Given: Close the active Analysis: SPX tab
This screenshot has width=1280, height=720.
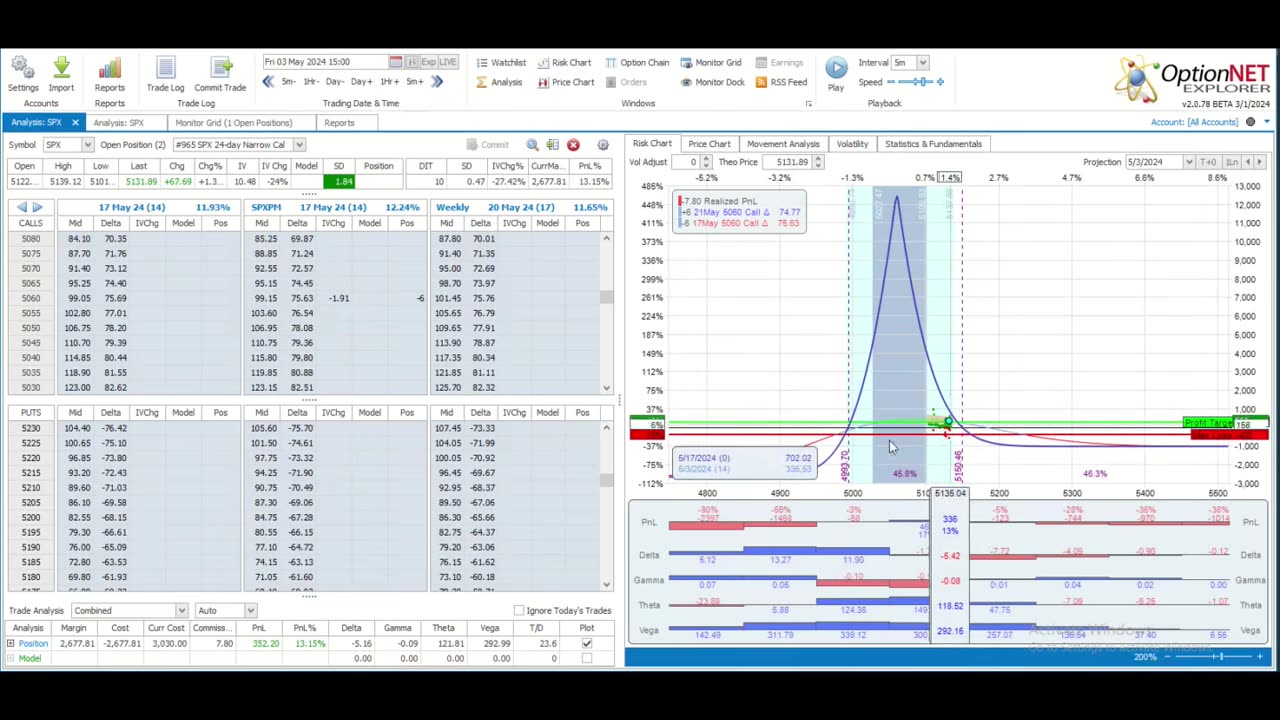Looking at the screenshot, I should click(75, 123).
